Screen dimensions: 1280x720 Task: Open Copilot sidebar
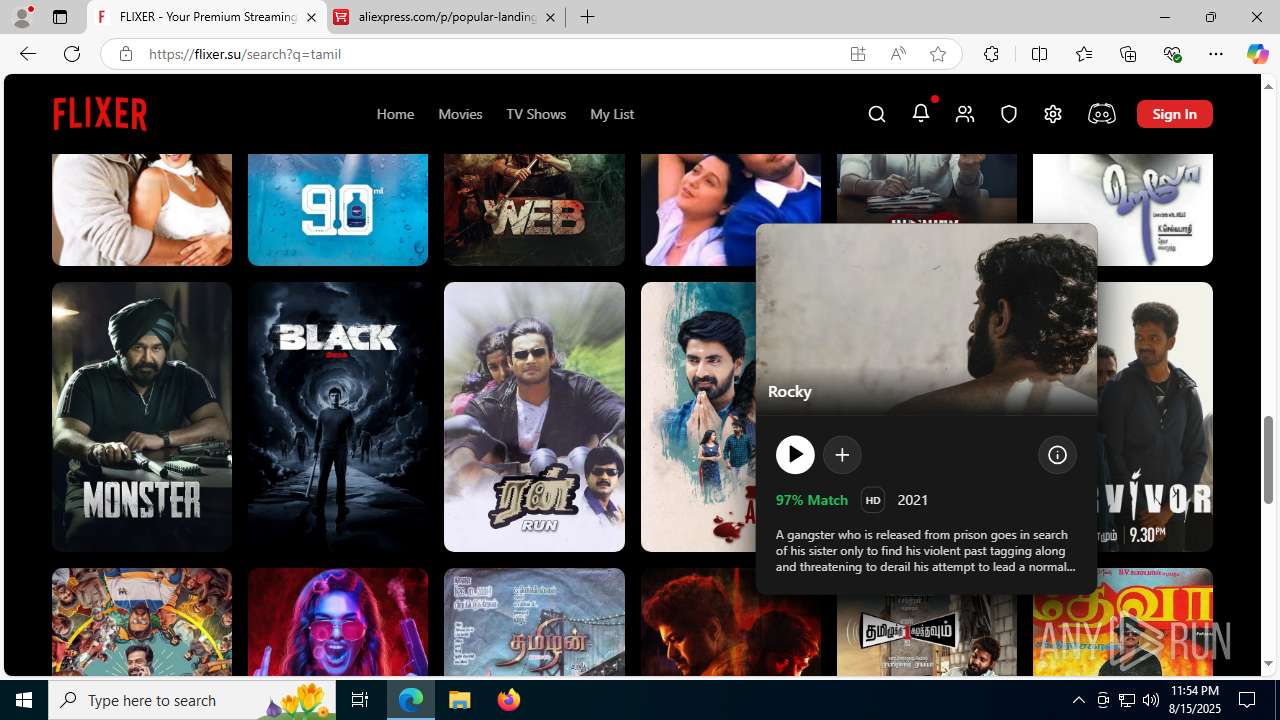(x=1257, y=54)
